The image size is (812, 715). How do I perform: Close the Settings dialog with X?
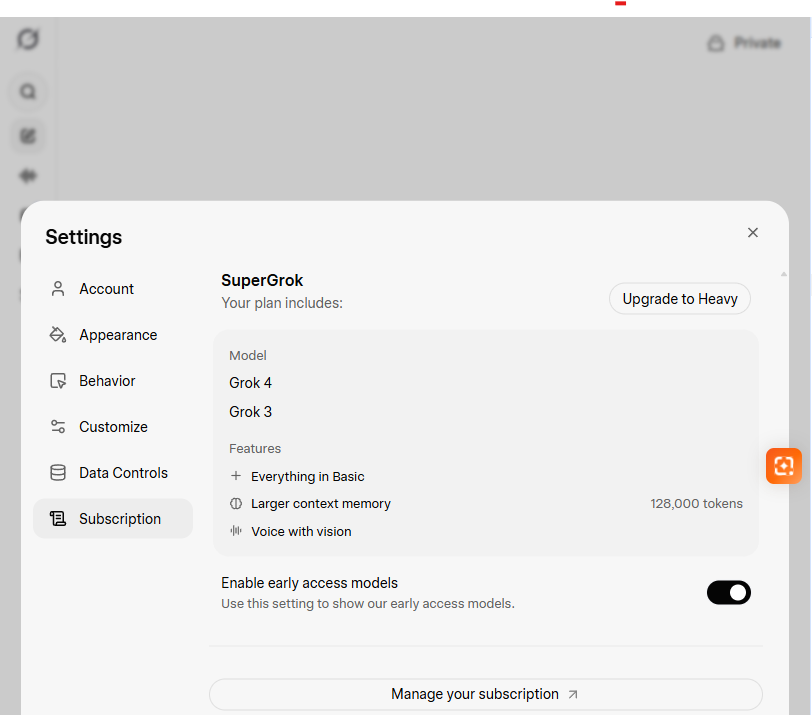point(753,233)
